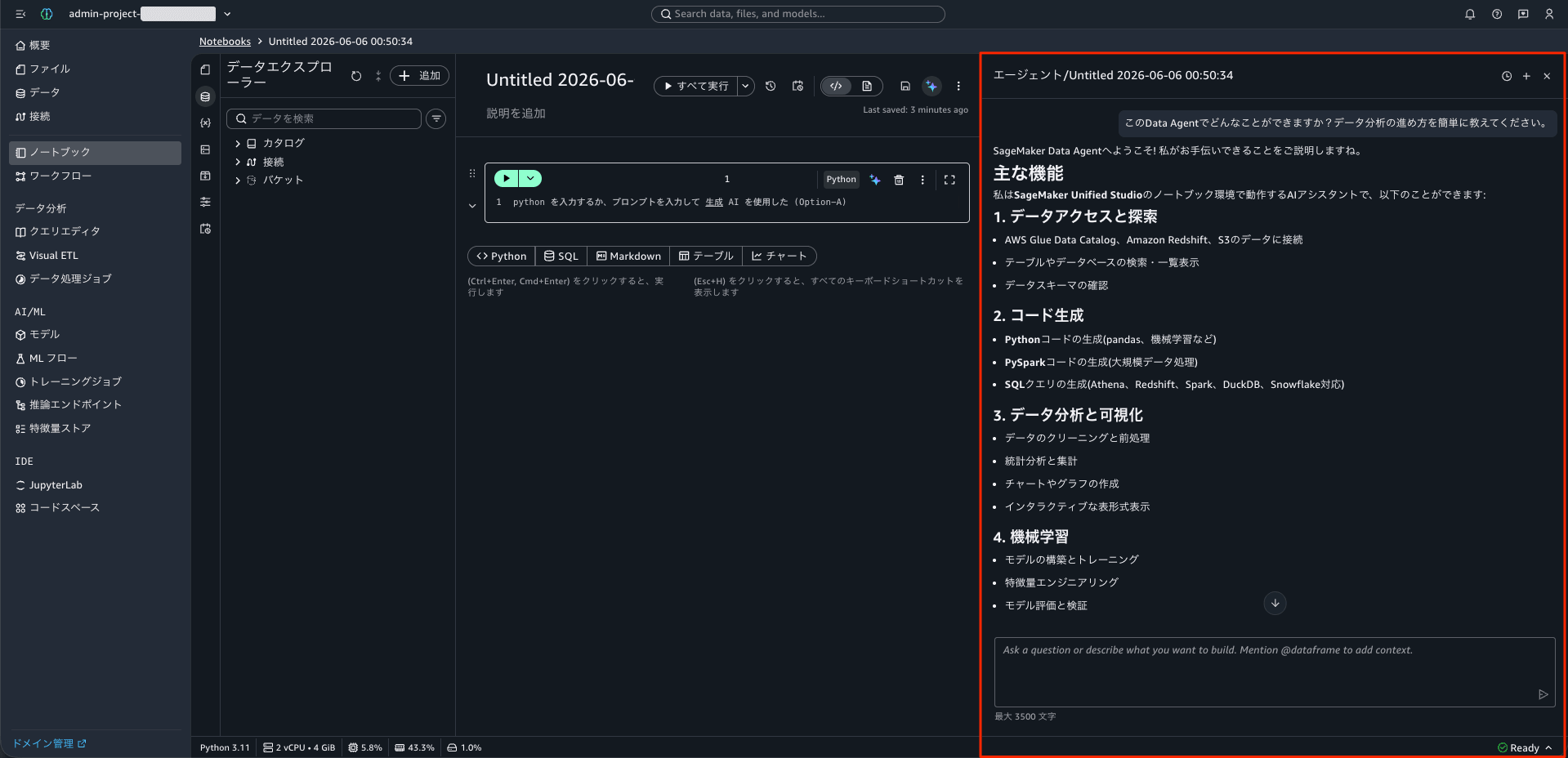Open ファイル in the sidebar
This screenshot has height=758, width=1568.
(42, 69)
